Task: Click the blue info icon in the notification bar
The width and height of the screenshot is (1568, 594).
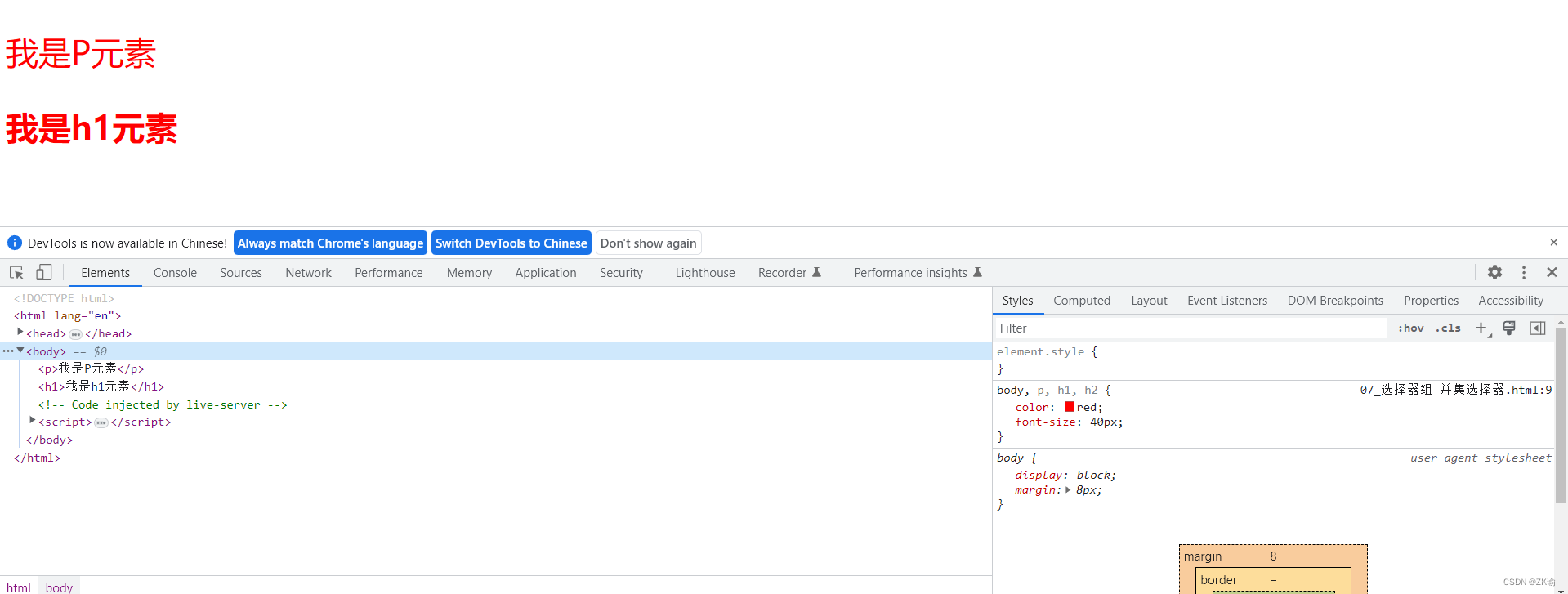Action: (15, 243)
